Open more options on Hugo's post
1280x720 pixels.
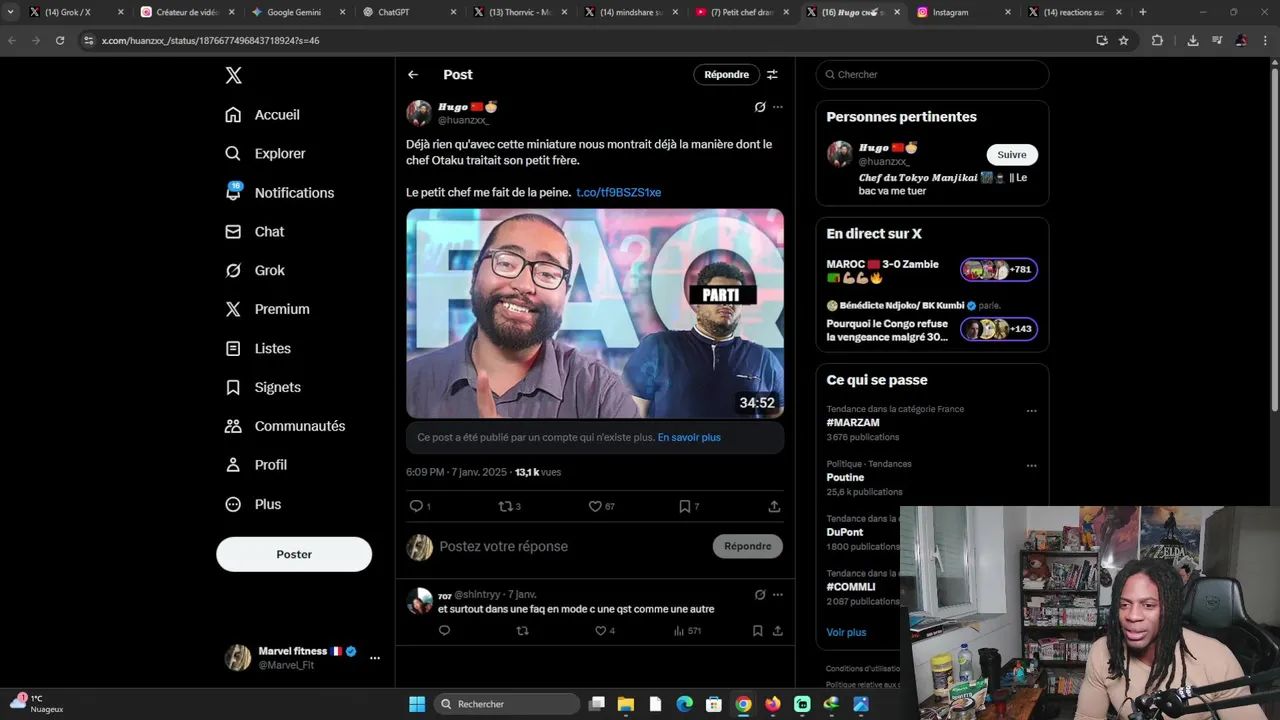(x=778, y=107)
